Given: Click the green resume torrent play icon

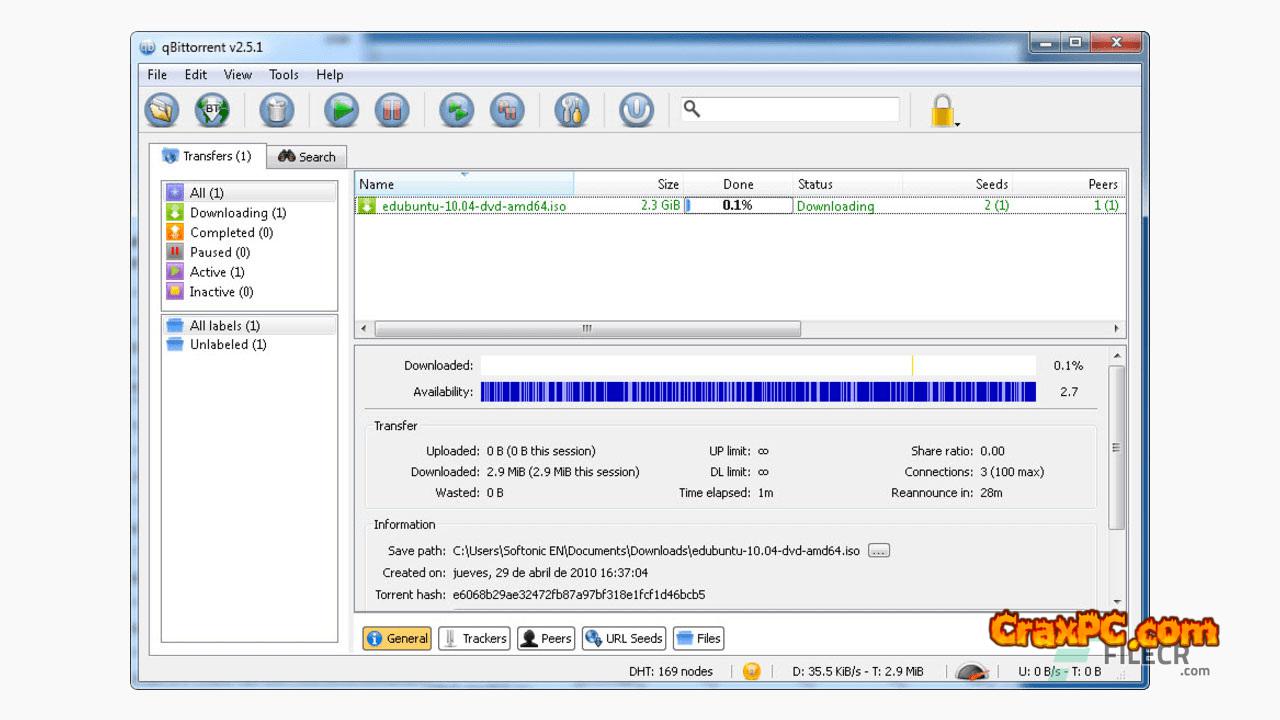Looking at the screenshot, I should [341, 110].
